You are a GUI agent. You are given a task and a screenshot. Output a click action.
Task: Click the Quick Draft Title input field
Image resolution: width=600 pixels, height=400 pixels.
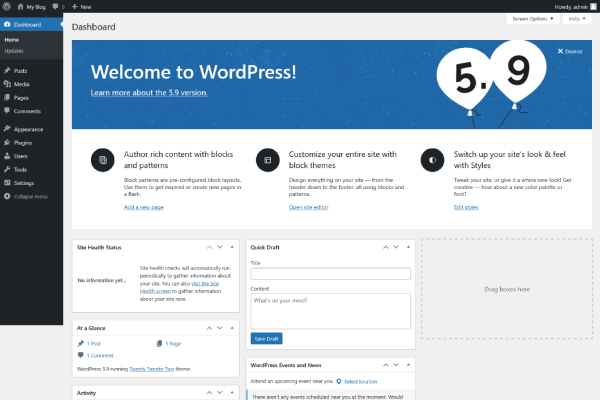(x=331, y=274)
